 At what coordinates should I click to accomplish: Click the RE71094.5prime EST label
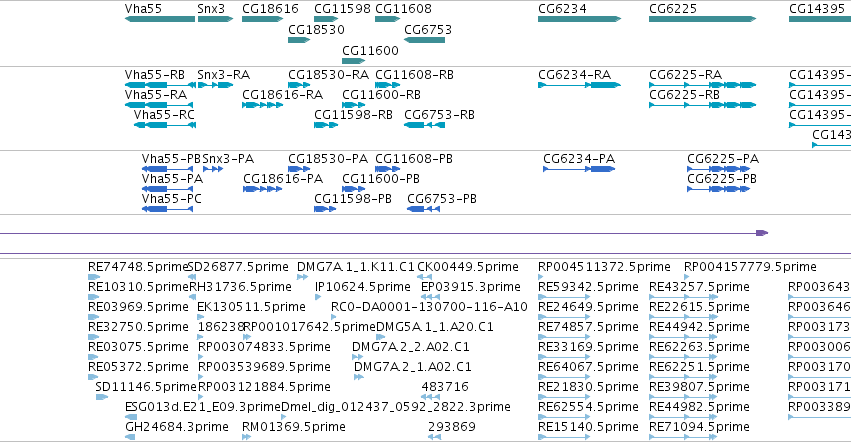click(699, 427)
